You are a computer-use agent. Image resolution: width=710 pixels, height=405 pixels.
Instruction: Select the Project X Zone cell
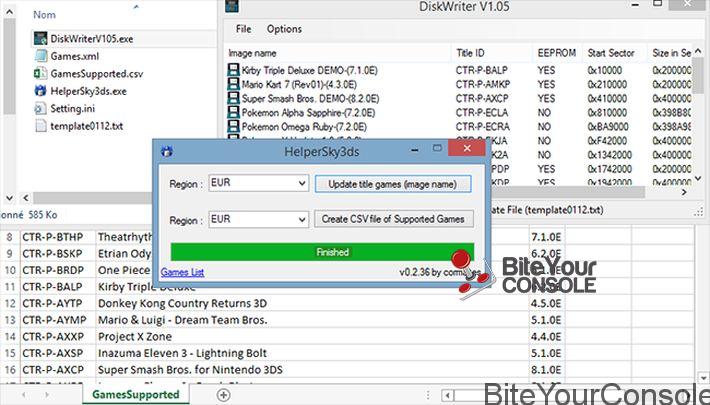312,337
